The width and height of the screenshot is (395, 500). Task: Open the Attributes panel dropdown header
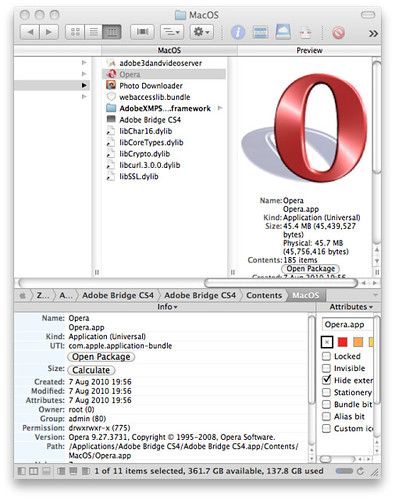pyautogui.click(x=351, y=307)
